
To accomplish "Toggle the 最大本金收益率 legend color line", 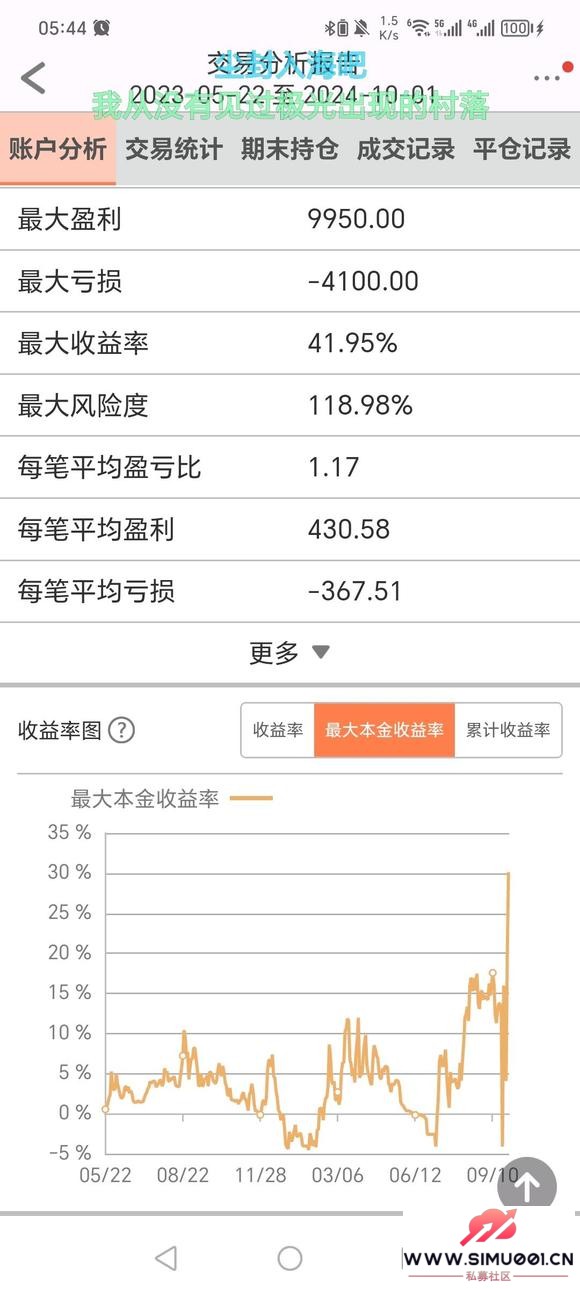I will tap(251, 799).
